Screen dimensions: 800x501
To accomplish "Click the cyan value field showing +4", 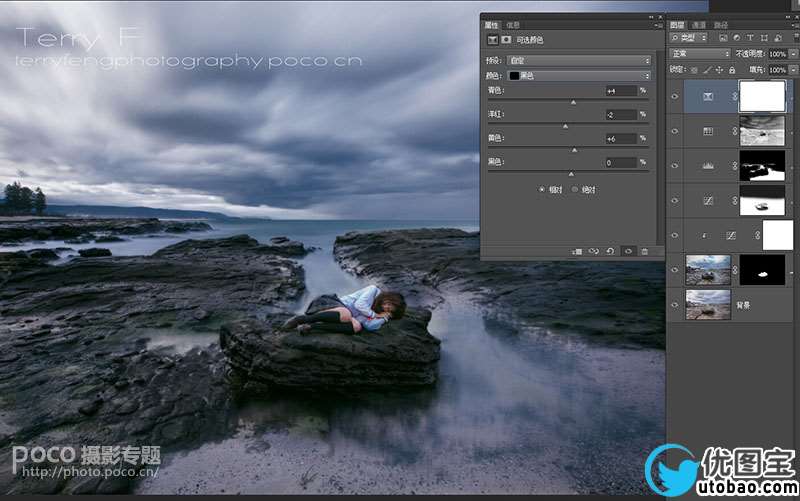I will coord(621,91).
